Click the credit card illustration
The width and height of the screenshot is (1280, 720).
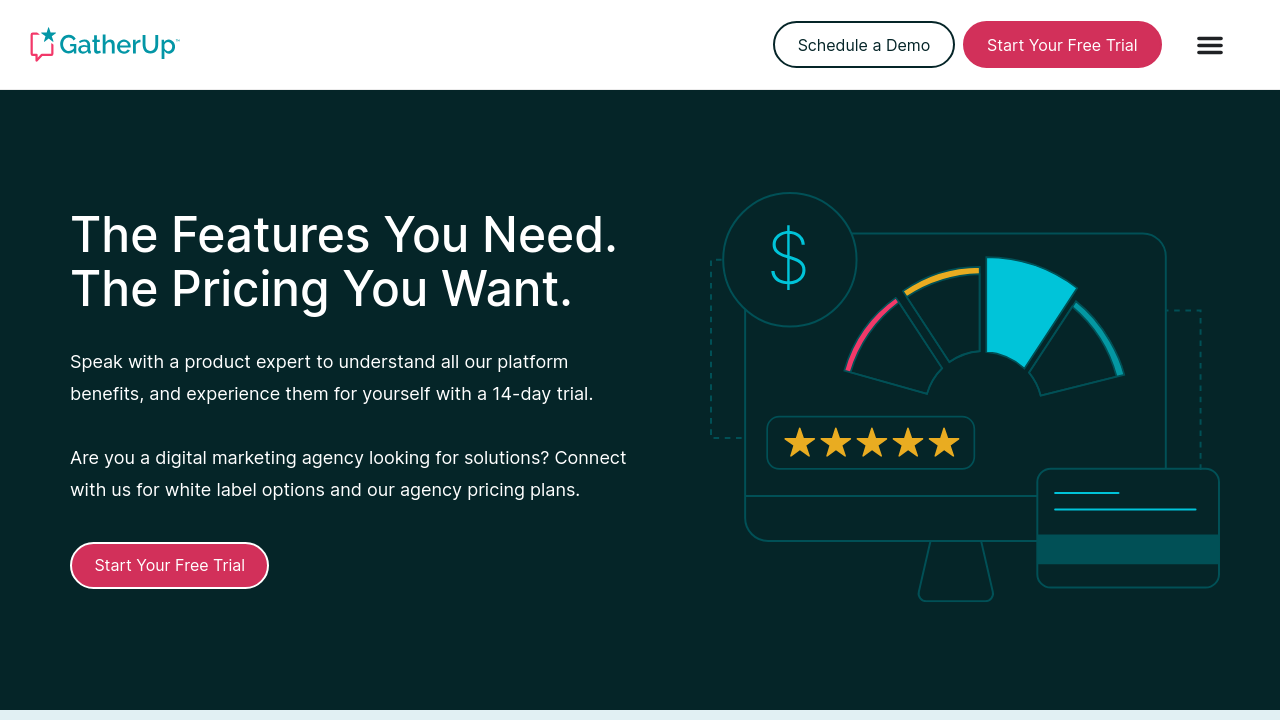click(1127, 528)
